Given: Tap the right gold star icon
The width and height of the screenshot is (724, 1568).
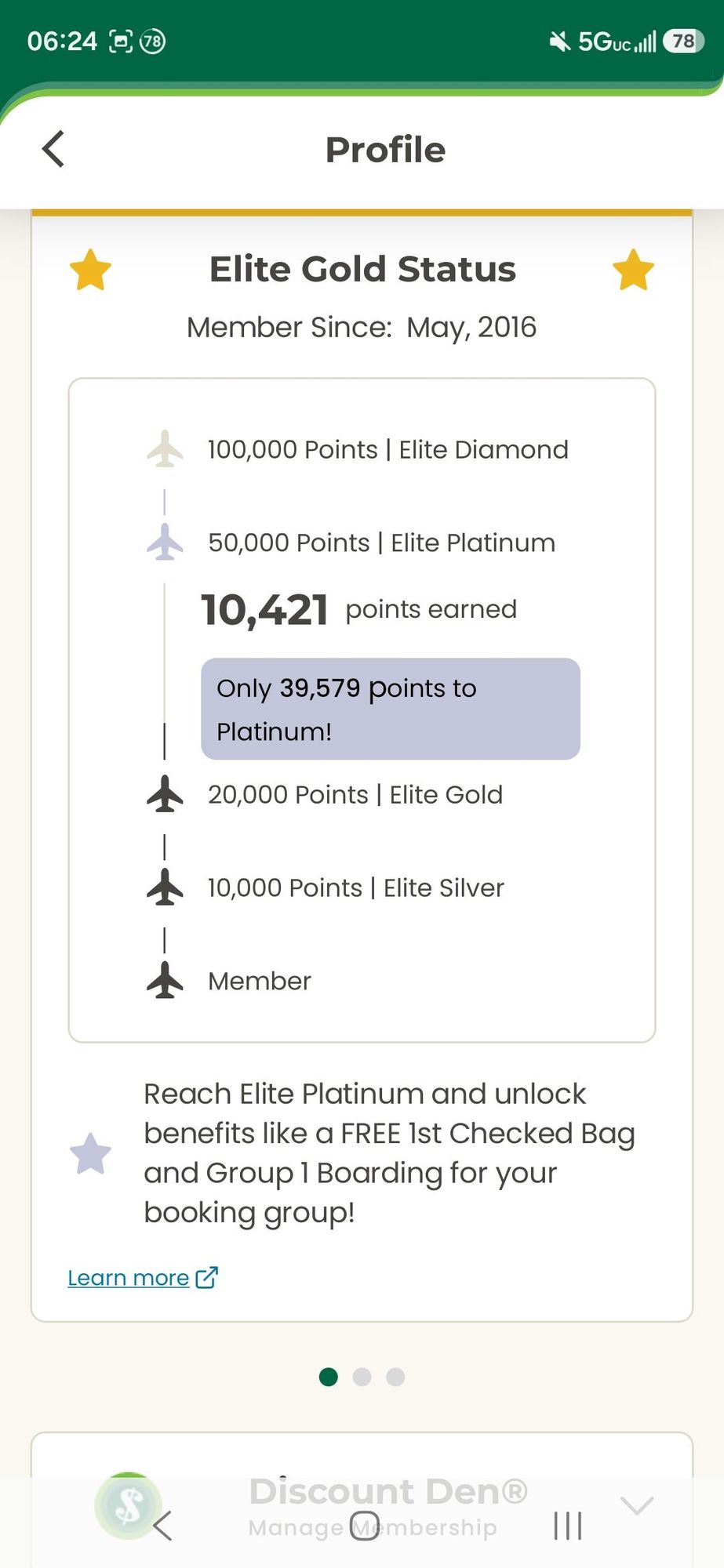Looking at the screenshot, I should point(633,270).
